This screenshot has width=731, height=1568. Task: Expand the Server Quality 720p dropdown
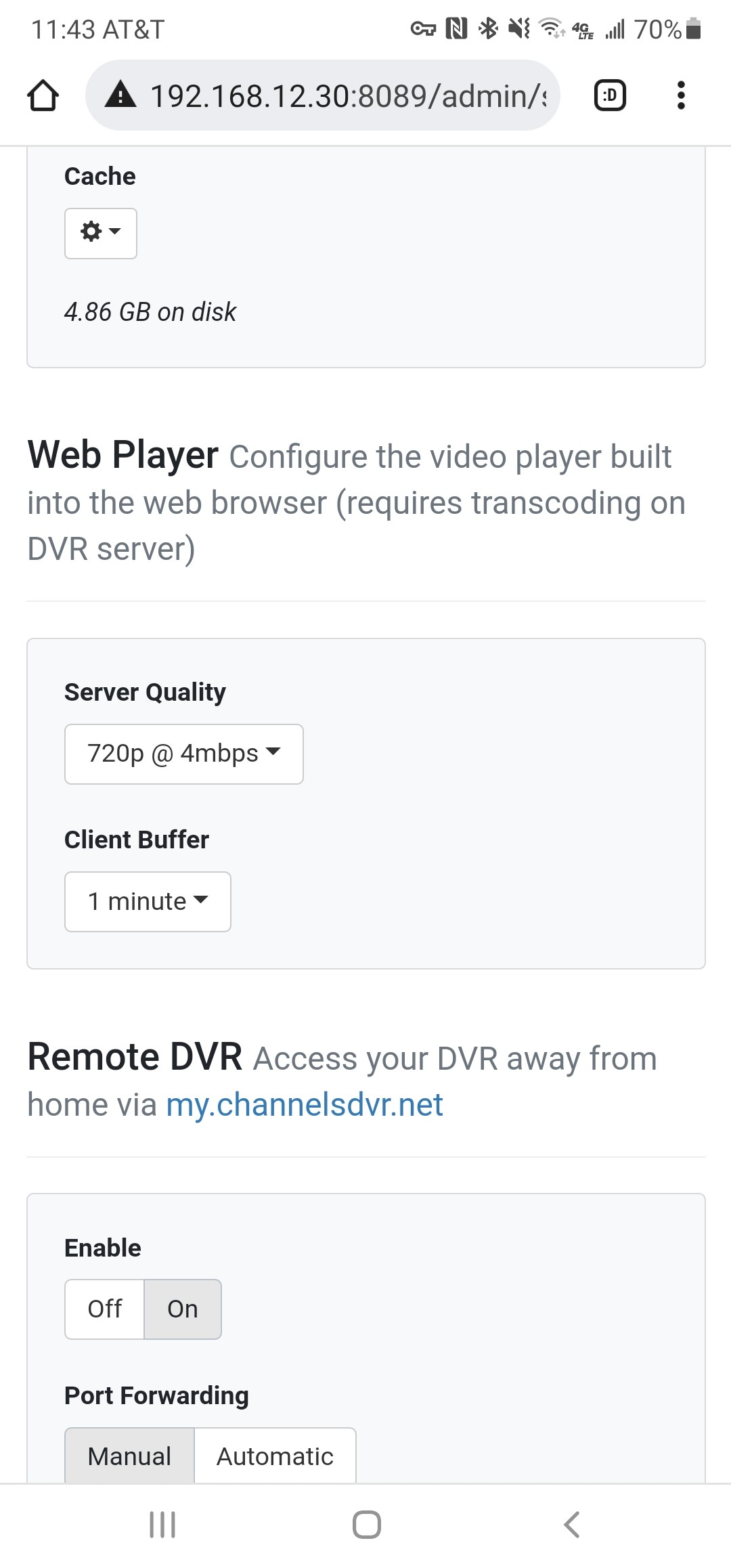click(x=183, y=754)
